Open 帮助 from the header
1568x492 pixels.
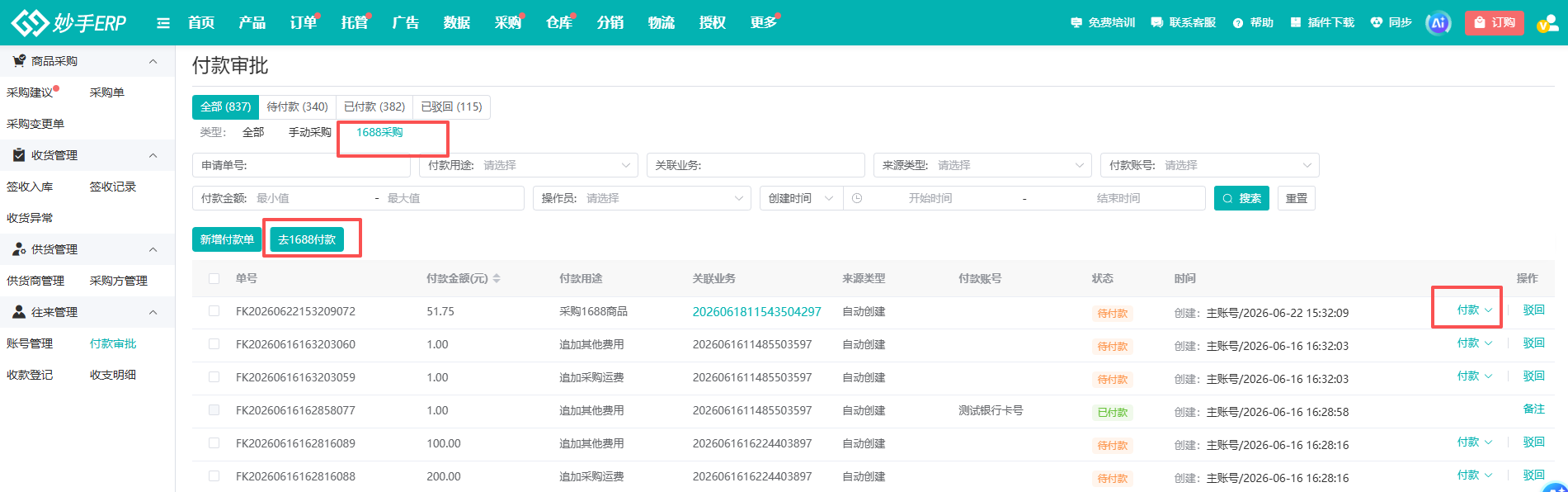pos(1253,22)
